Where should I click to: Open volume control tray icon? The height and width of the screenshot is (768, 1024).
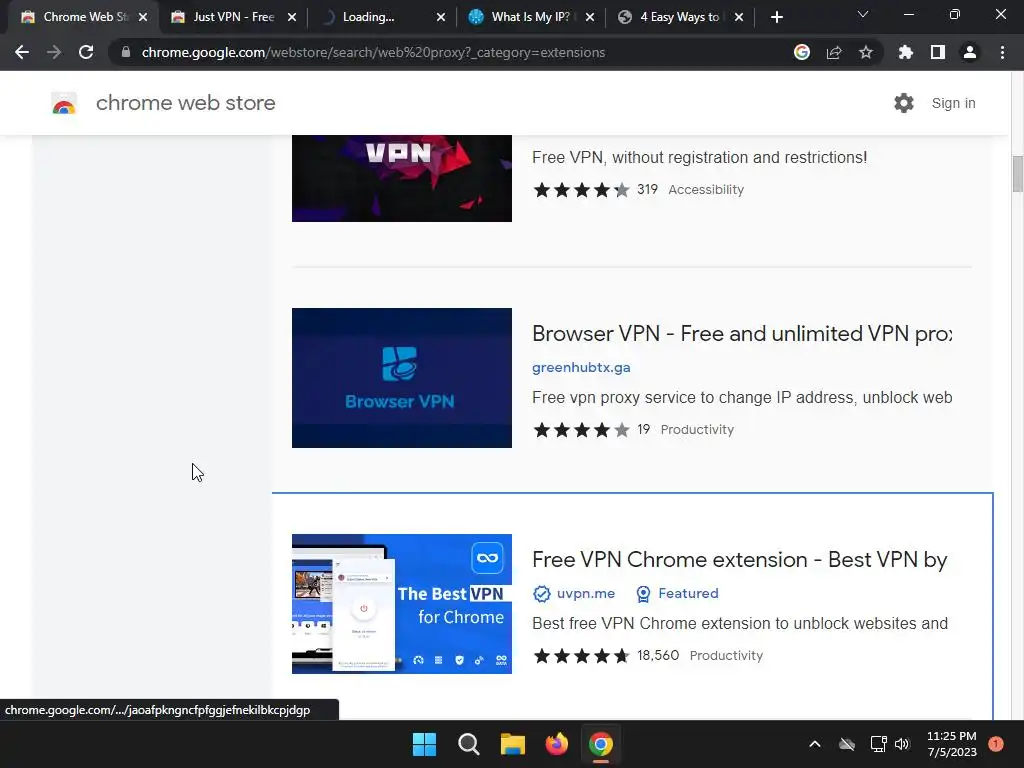click(903, 744)
